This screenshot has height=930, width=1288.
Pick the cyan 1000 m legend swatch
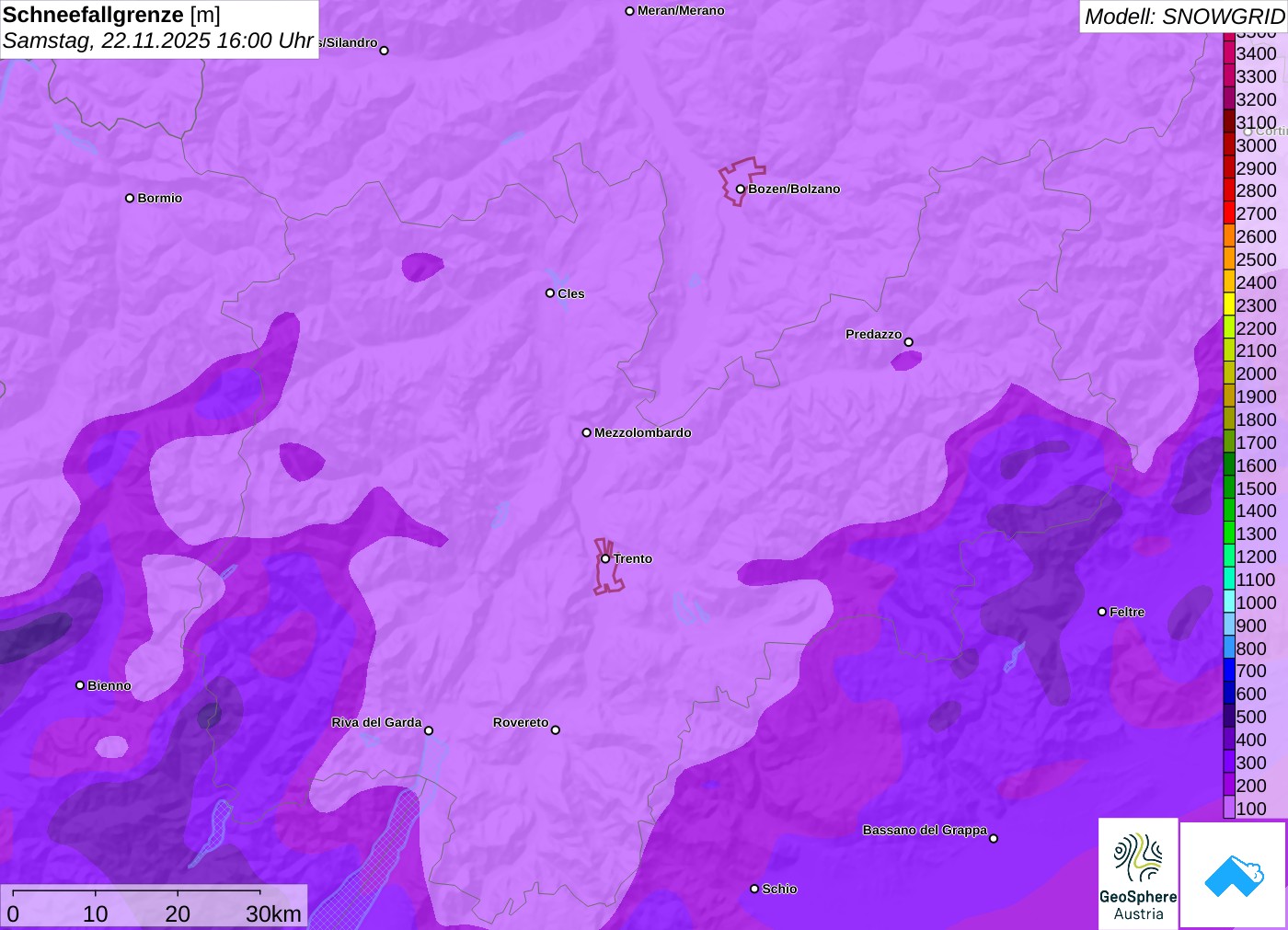pyautogui.click(x=1229, y=602)
